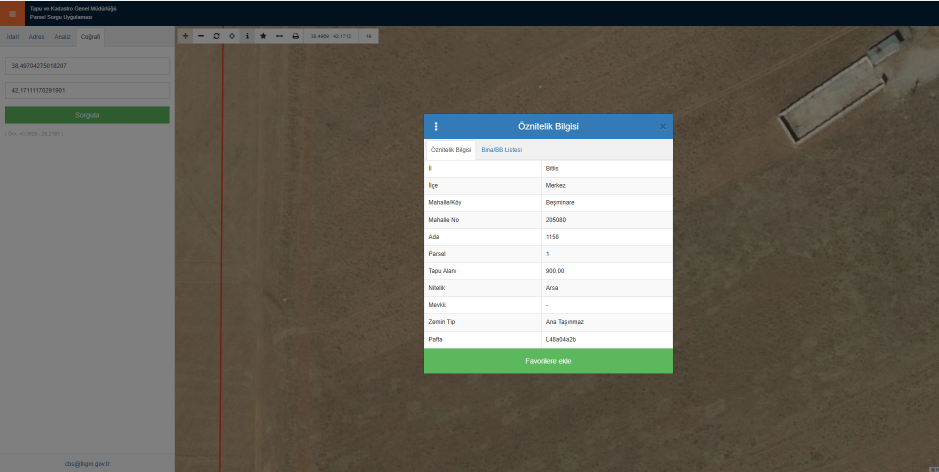Select the measure distance tool
Image resolution: width=939 pixels, height=472 pixels.
point(279,36)
